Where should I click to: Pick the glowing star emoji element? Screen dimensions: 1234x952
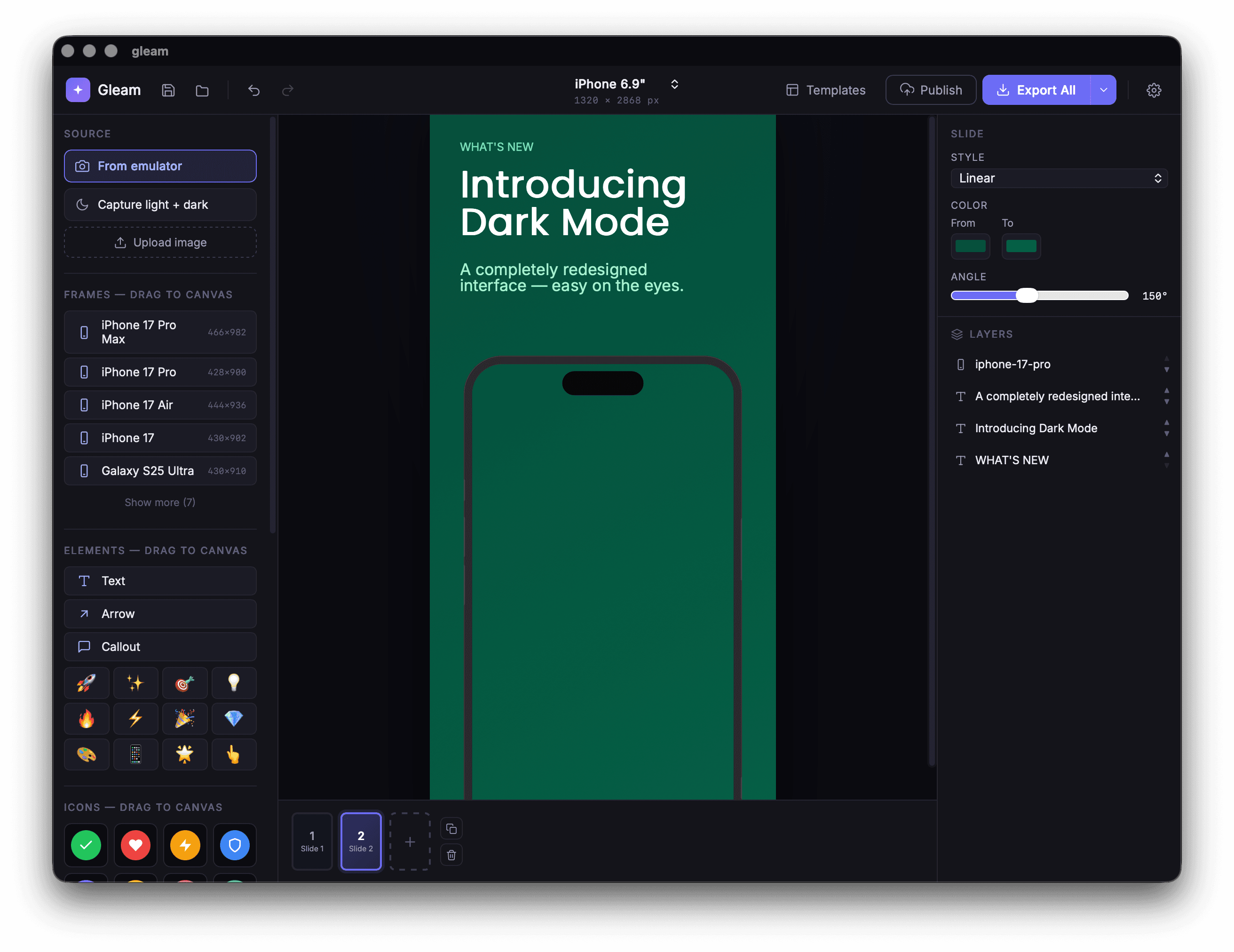(x=185, y=754)
